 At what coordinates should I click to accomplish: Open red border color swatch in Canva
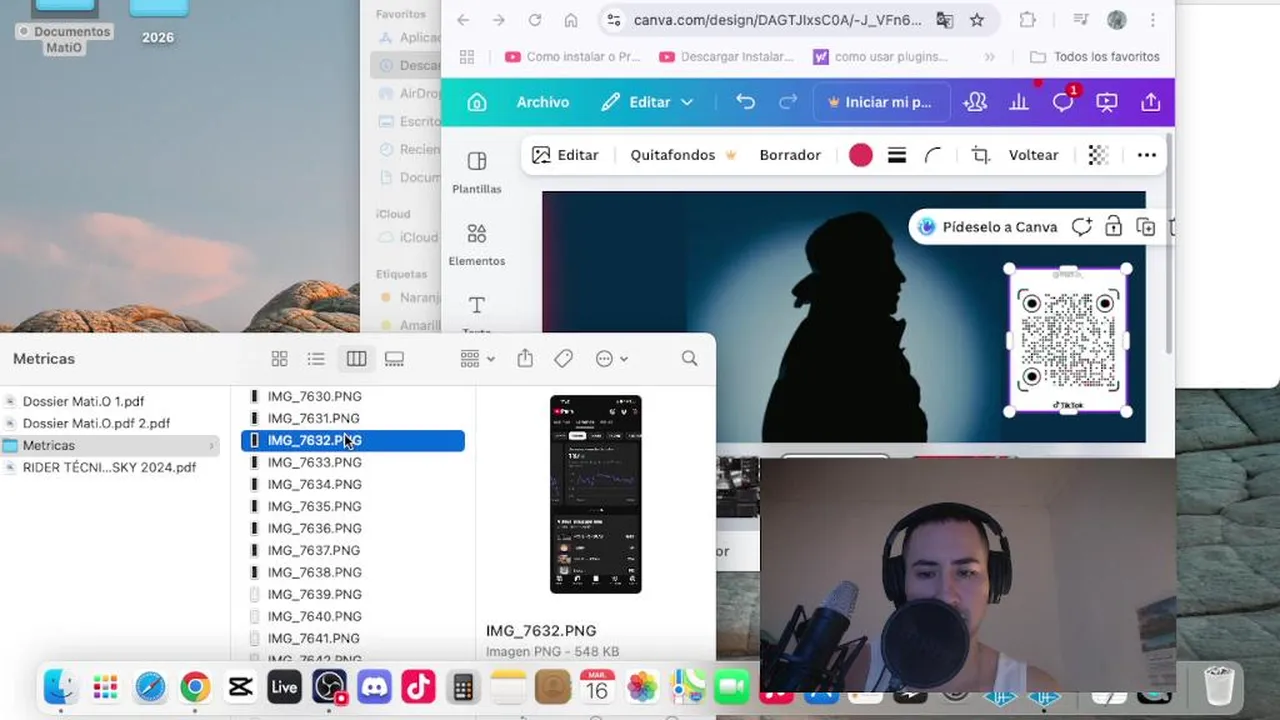tap(861, 155)
